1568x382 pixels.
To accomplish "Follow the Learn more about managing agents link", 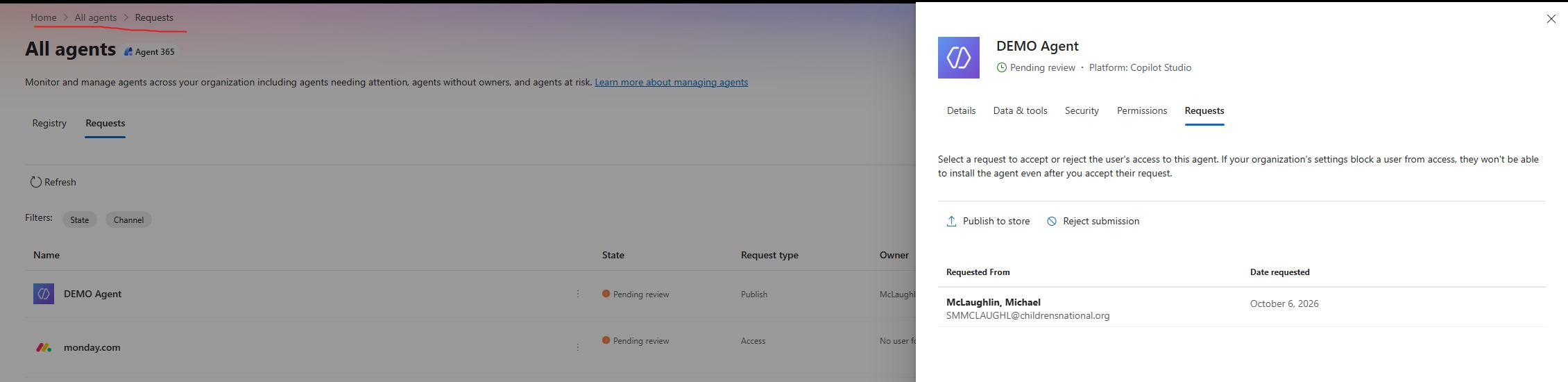I will pos(671,82).
